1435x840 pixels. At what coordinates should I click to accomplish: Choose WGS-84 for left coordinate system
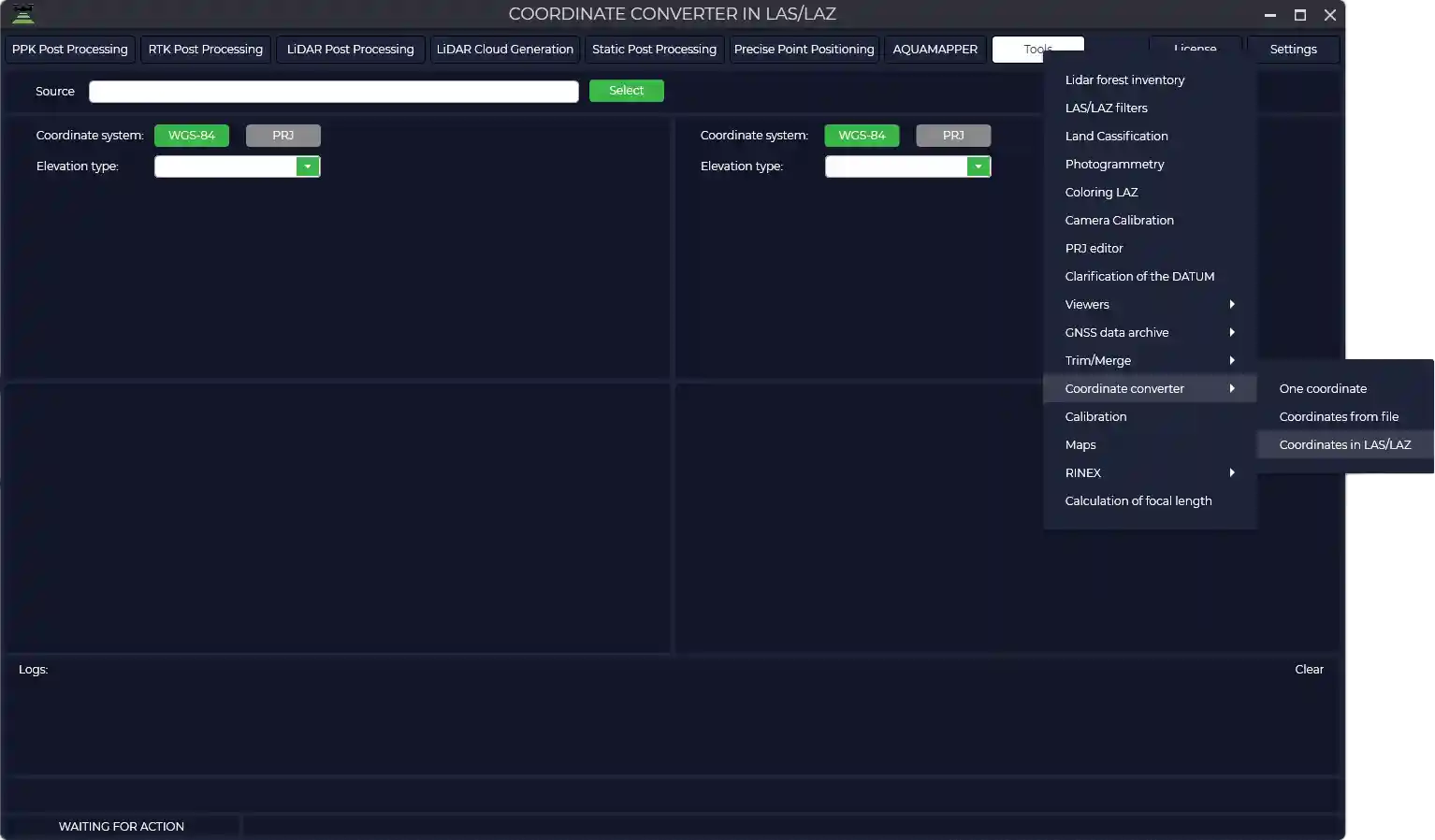click(x=192, y=136)
